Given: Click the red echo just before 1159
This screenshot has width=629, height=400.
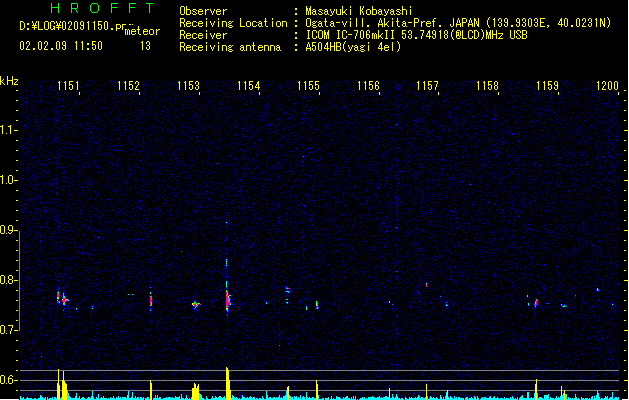Looking at the screenshot, I should 536,303.
